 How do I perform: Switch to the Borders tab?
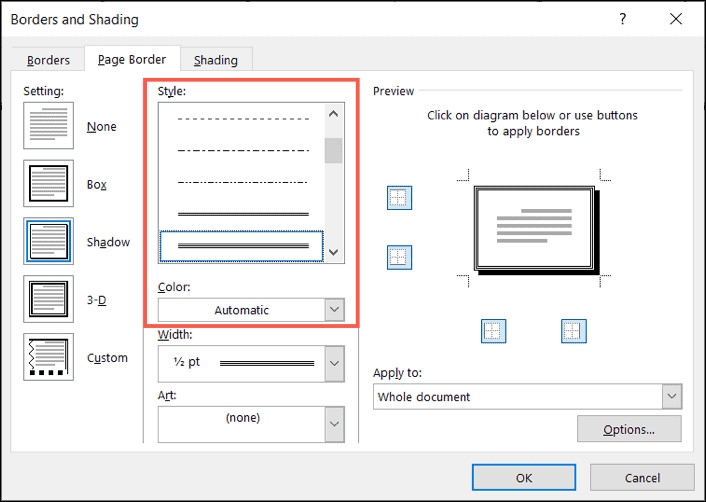tap(48, 60)
